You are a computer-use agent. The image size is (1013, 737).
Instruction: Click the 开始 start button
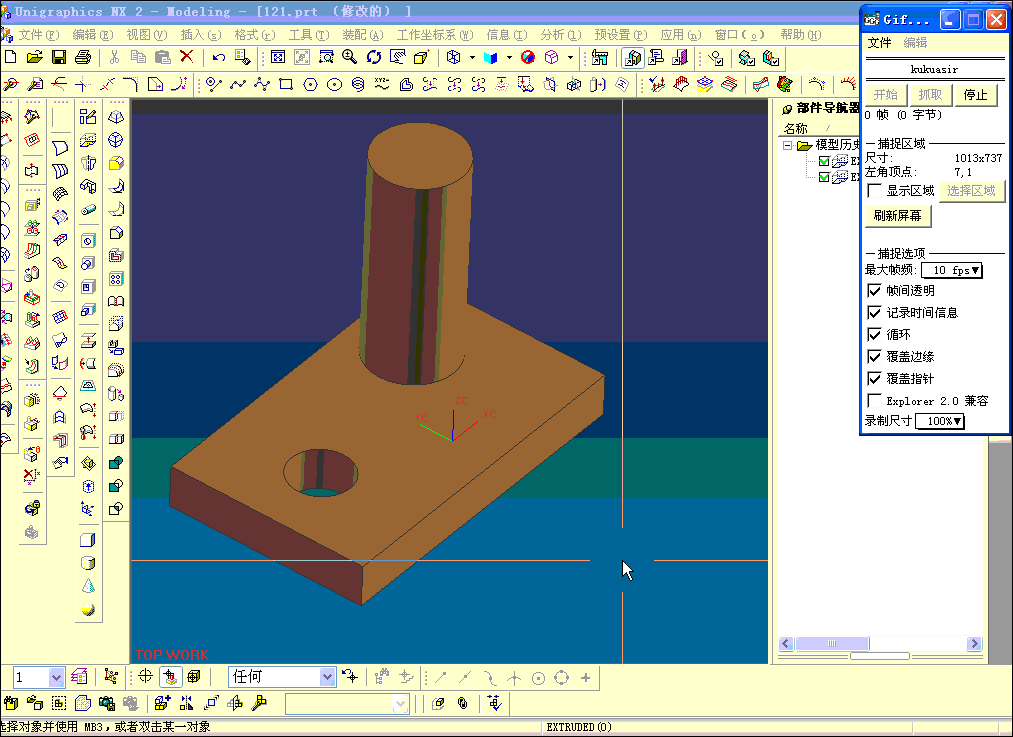pyautogui.click(x=886, y=95)
